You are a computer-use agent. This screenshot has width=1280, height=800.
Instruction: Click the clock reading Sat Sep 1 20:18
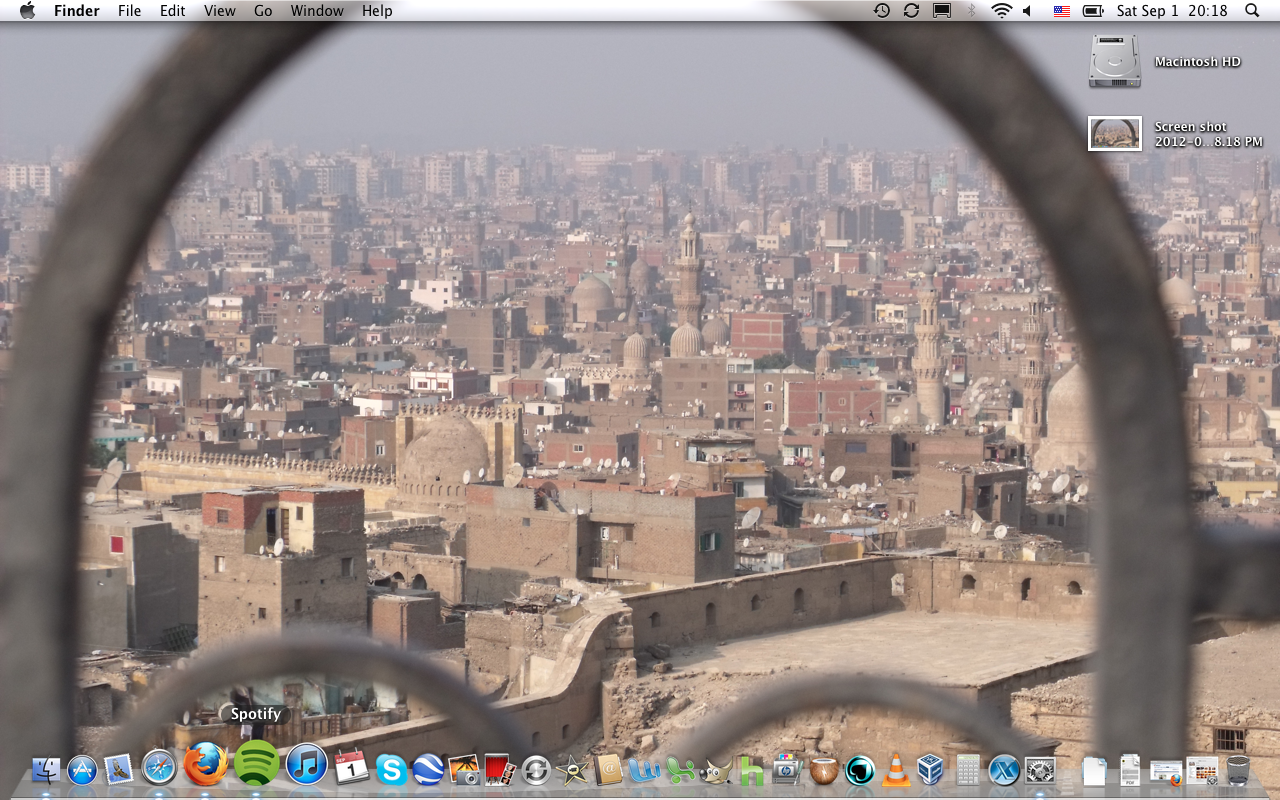point(1172,11)
